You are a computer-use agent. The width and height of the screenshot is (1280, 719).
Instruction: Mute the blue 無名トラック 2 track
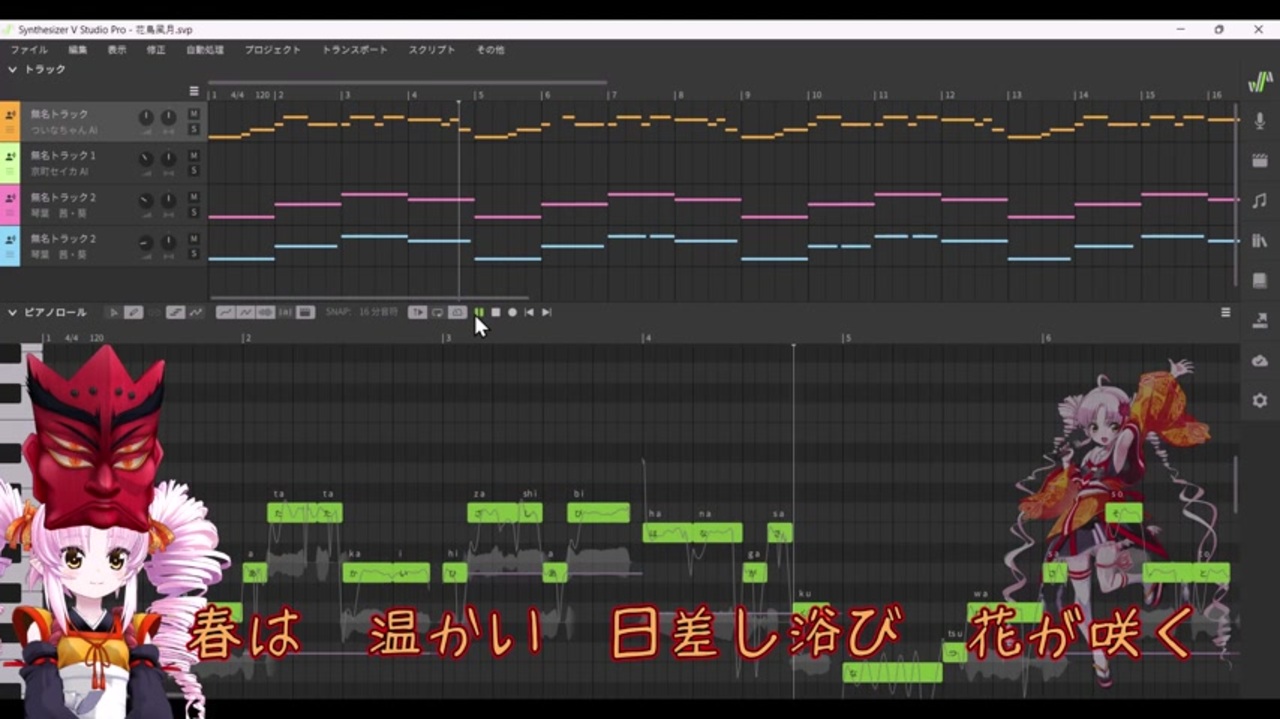coord(194,239)
